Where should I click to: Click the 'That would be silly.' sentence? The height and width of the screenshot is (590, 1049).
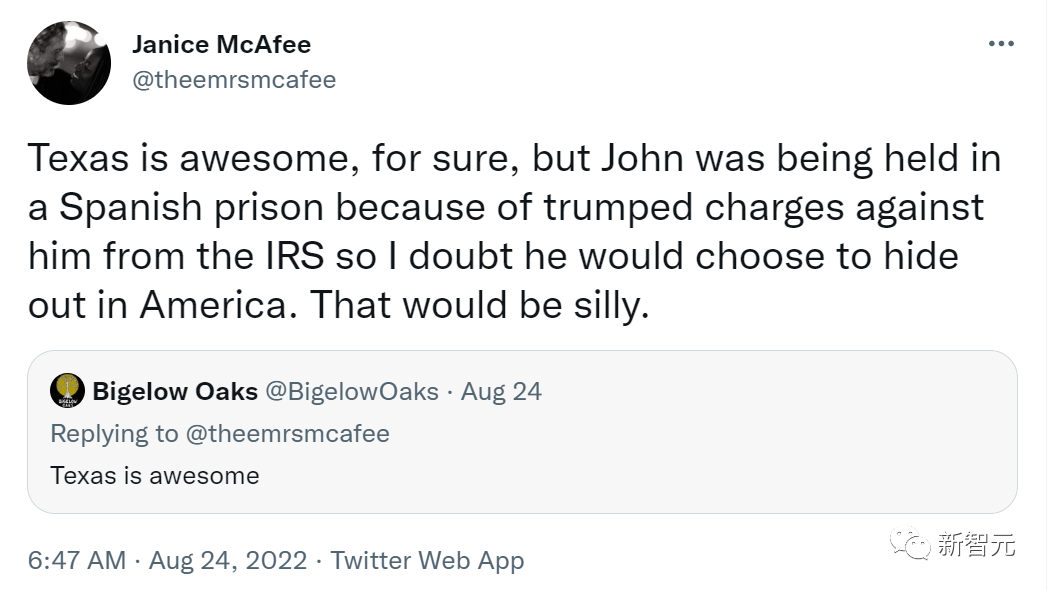[479, 305]
